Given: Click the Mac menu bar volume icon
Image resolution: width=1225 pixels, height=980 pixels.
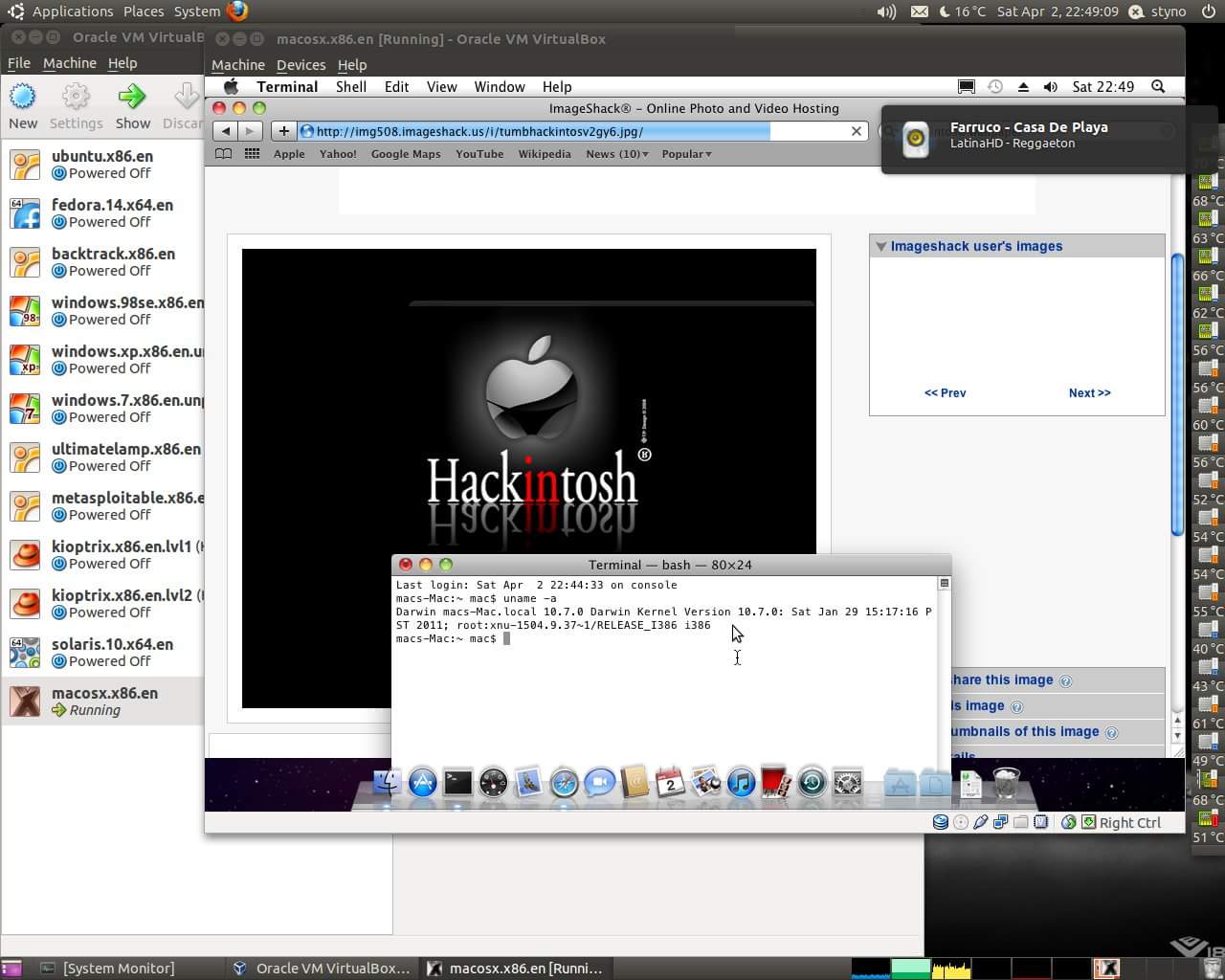Looking at the screenshot, I should pos(1050,86).
